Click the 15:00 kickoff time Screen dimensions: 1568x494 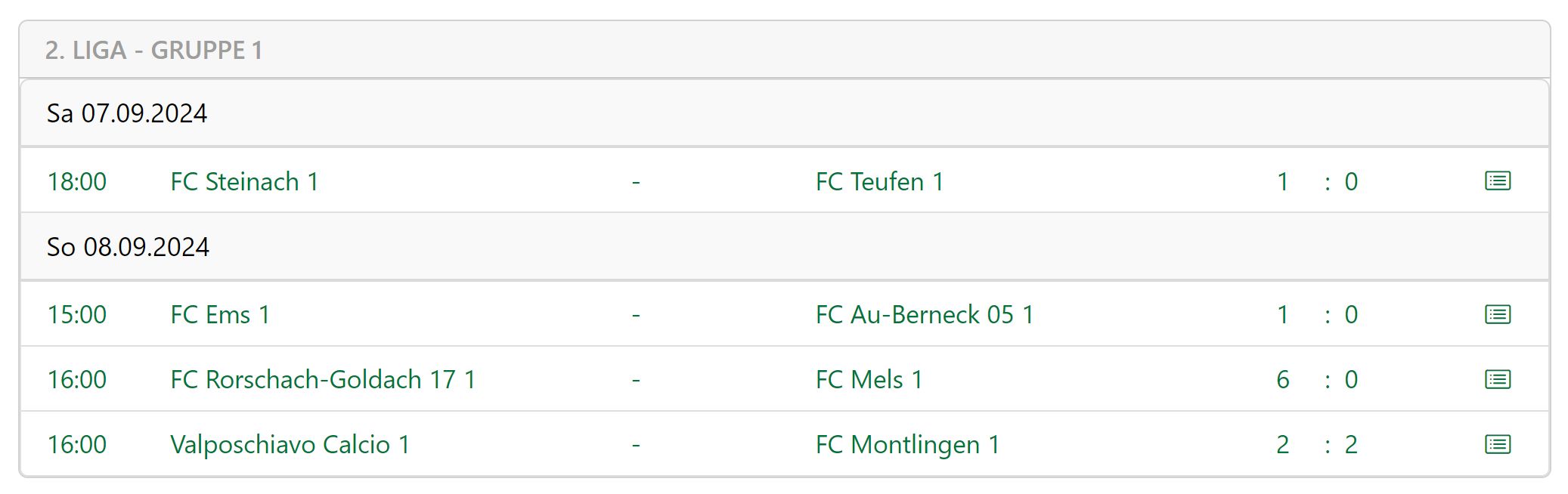[77, 314]
